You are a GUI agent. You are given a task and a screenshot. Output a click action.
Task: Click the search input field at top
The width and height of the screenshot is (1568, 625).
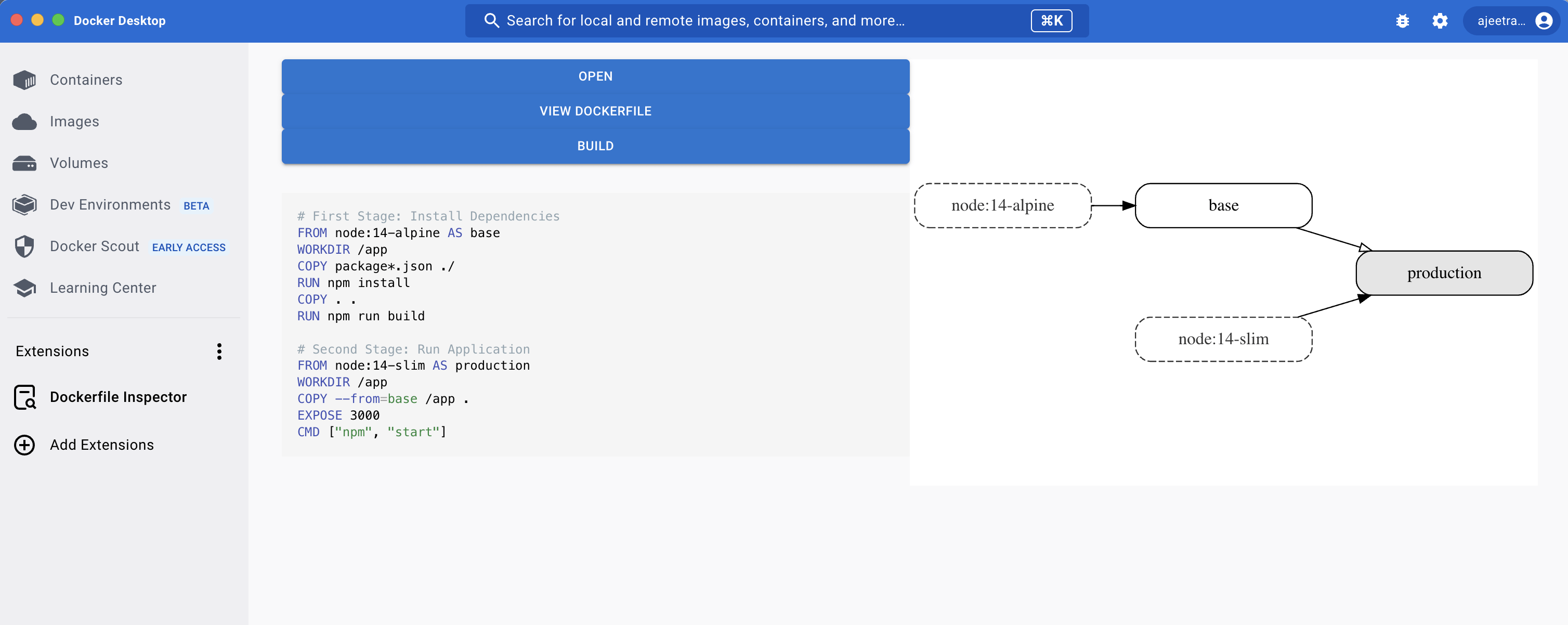point(776,20)
